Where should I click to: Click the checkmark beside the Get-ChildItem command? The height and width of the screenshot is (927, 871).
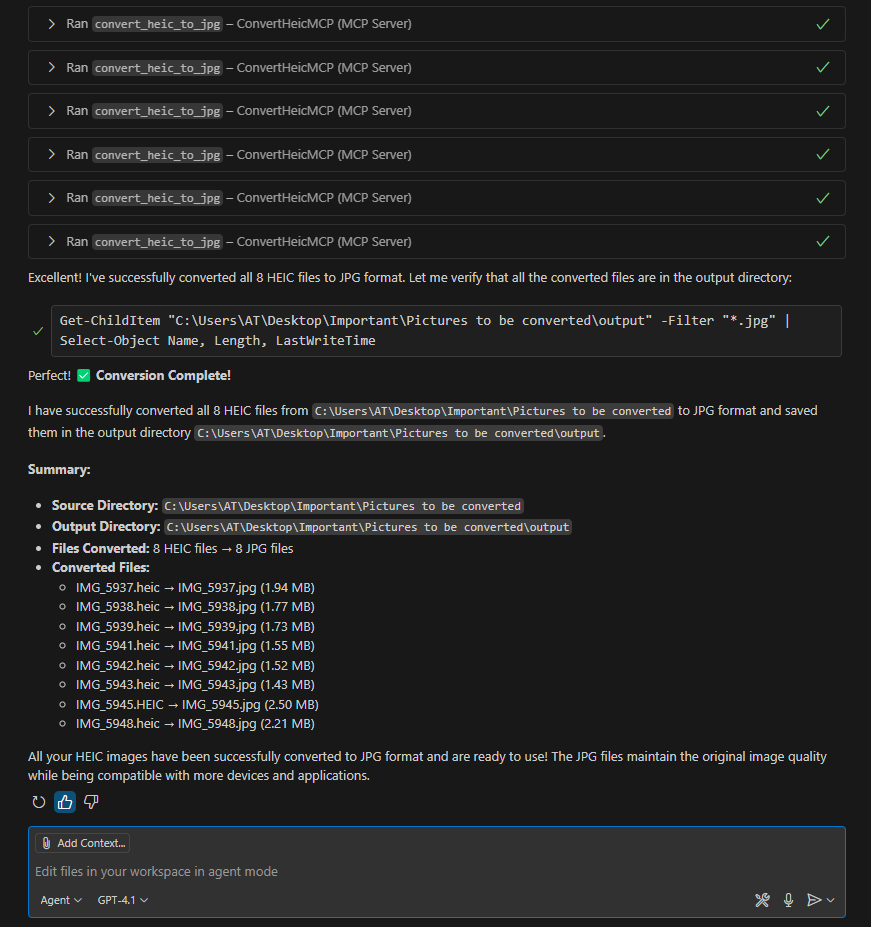point(38,331)
